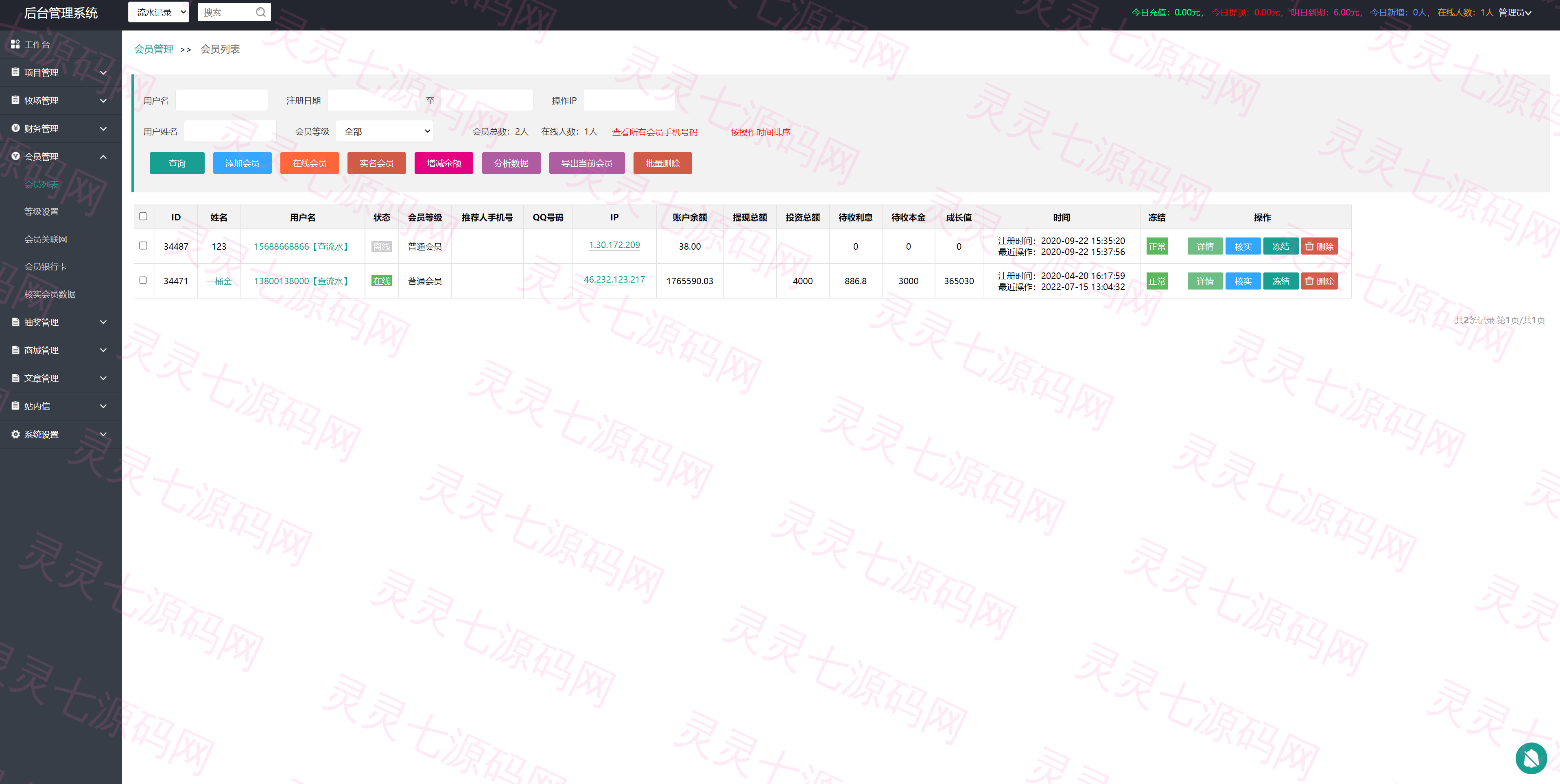Click the 添加会员 button
The width and height of the screenshot is (1560, 784).
pyautogui.click(x=242, y=163)
